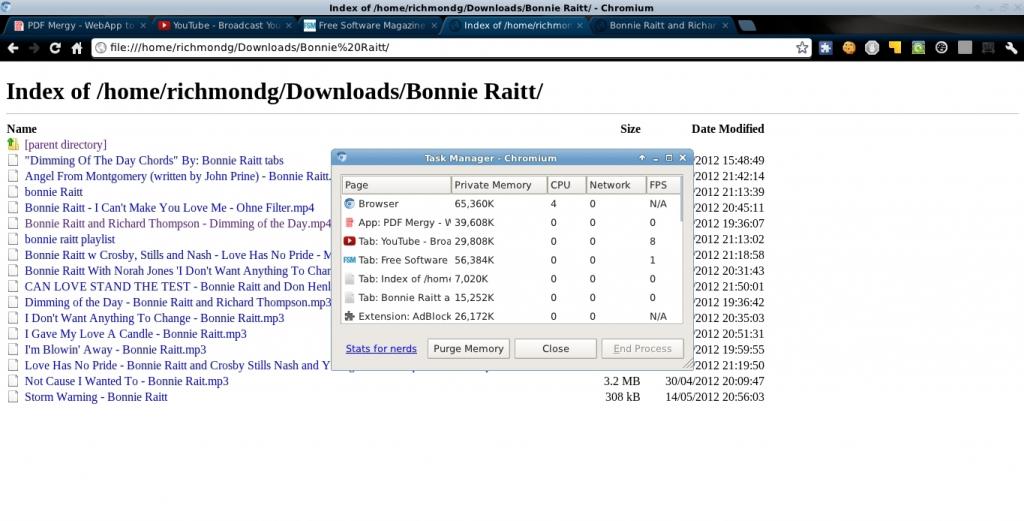Click the Task Manager resize grip corner
This screenshot has width=1024, height=521.
click(x=688, y=364)
